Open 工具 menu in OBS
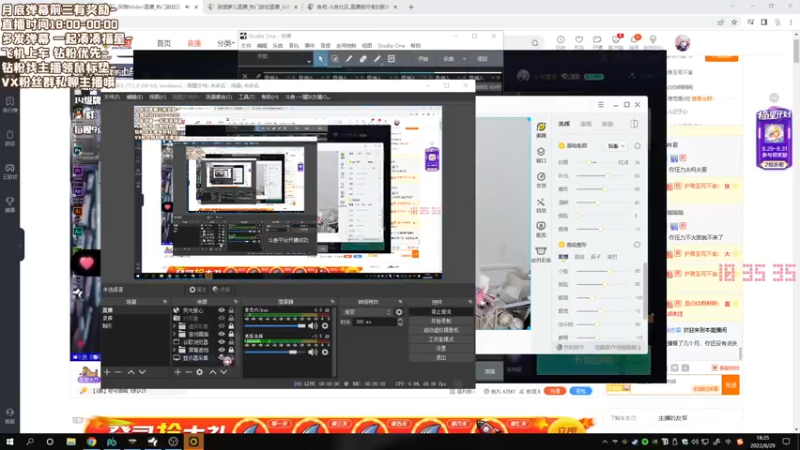The image size is (800, 450). tap(246, 97)
